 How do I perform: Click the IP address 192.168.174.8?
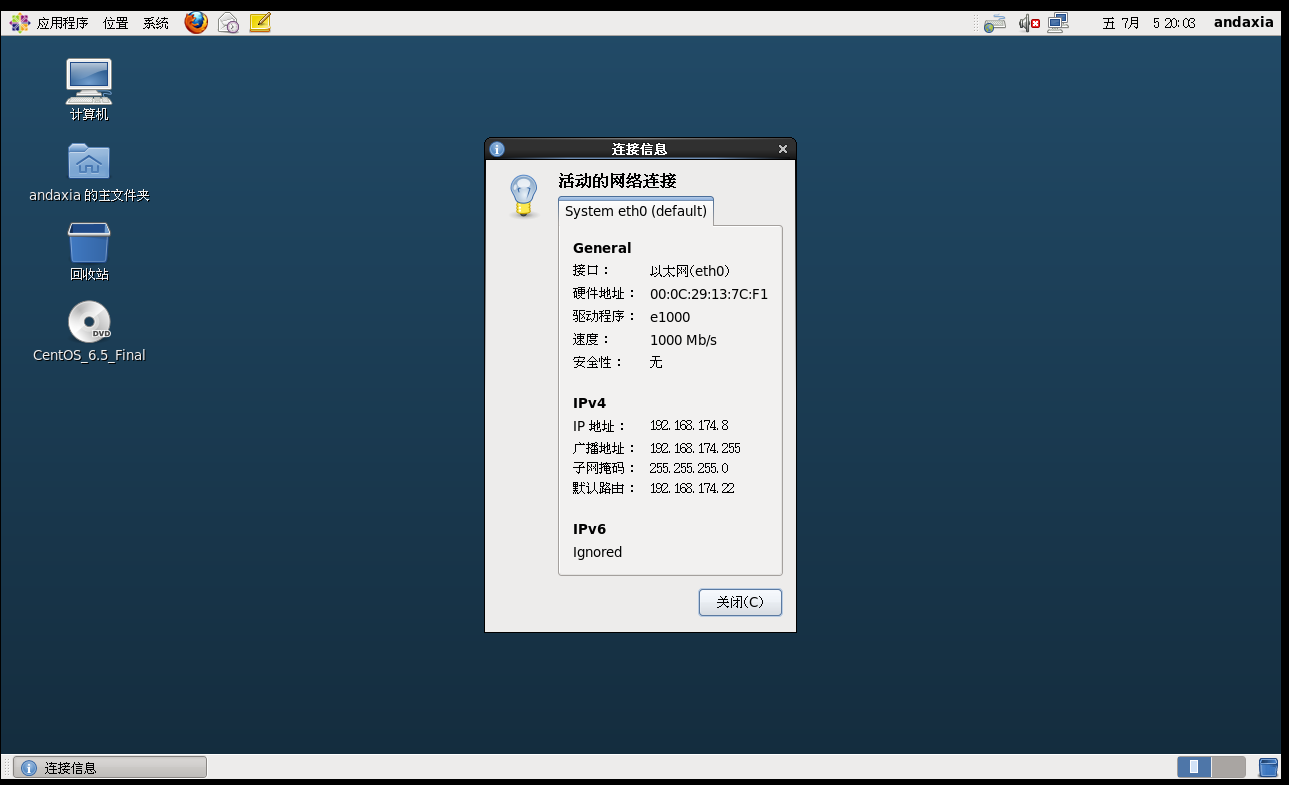(689, 426)
